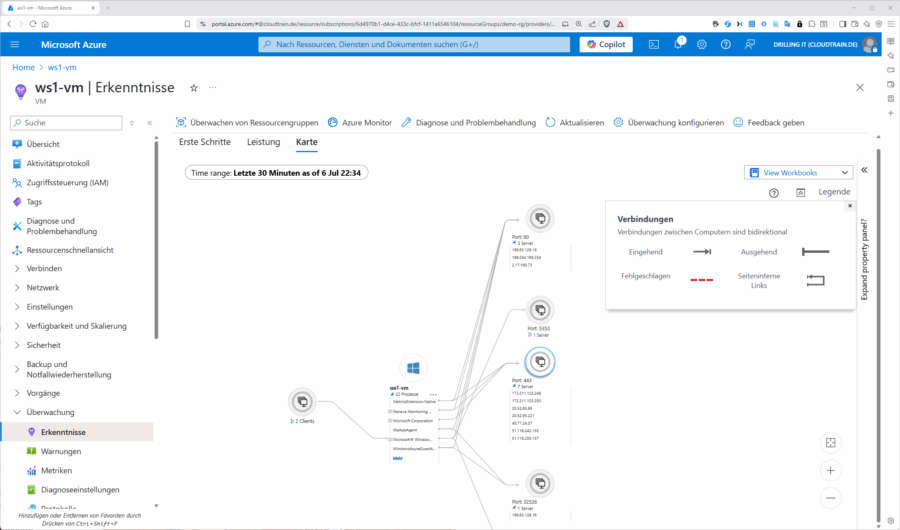
Task: Click the ws1-vm Windows machine icon
Action: [x=413, y=368]
